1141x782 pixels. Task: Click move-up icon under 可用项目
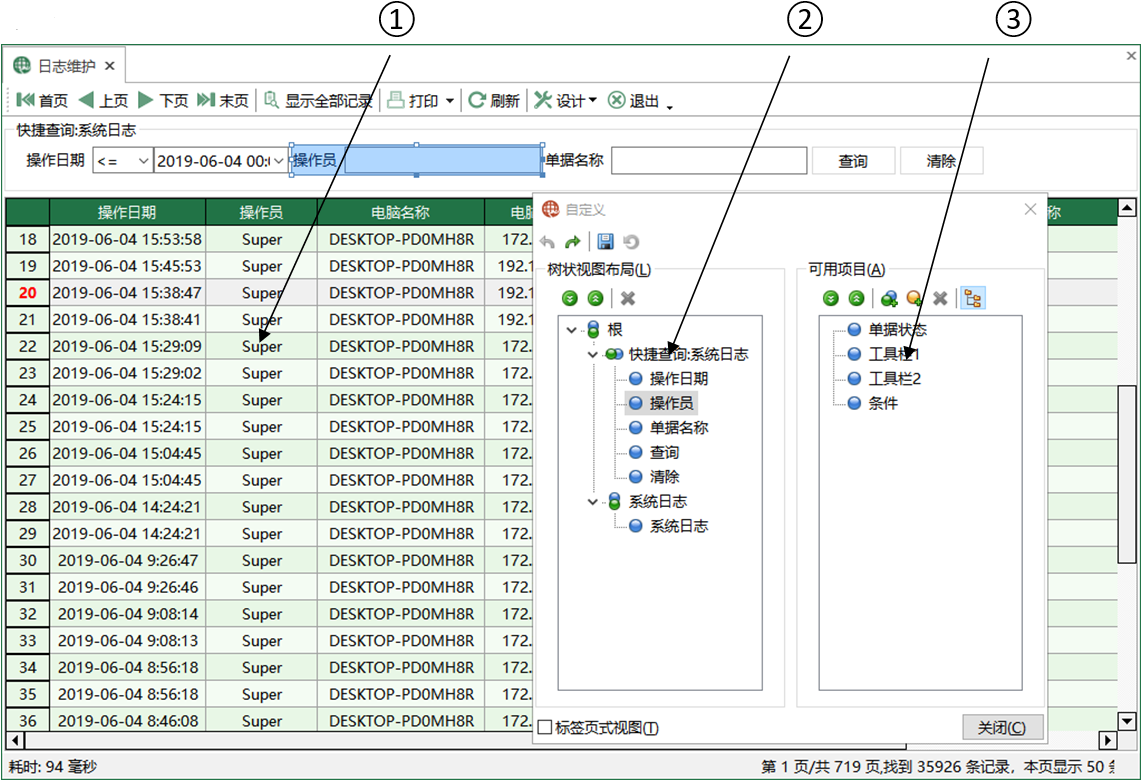tap(856, 298)
